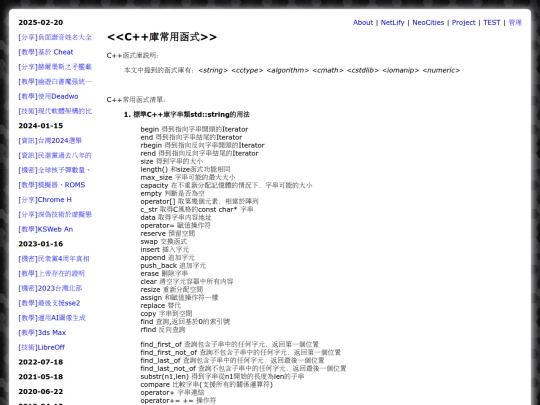This screenshot has width=540, height=405.
Task: Open the [技術]現代軟體架構的比 article
Action: point(55,111)
